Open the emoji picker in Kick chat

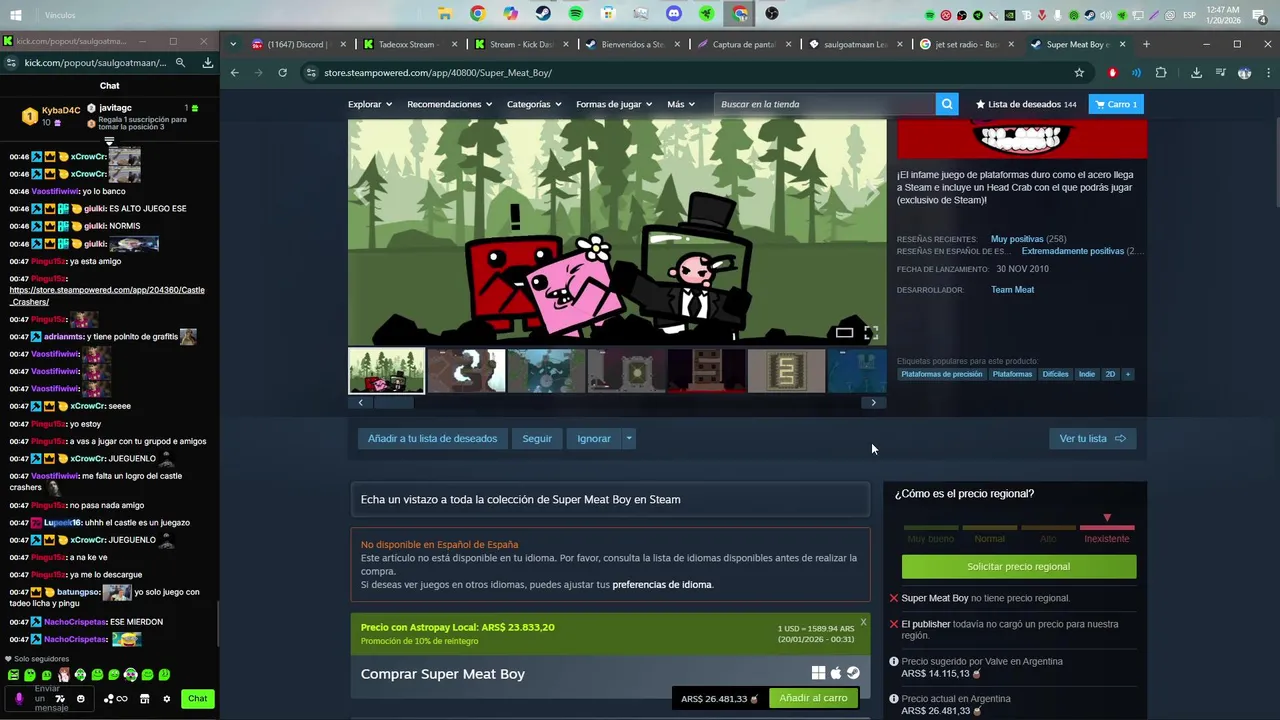[81, 699]
